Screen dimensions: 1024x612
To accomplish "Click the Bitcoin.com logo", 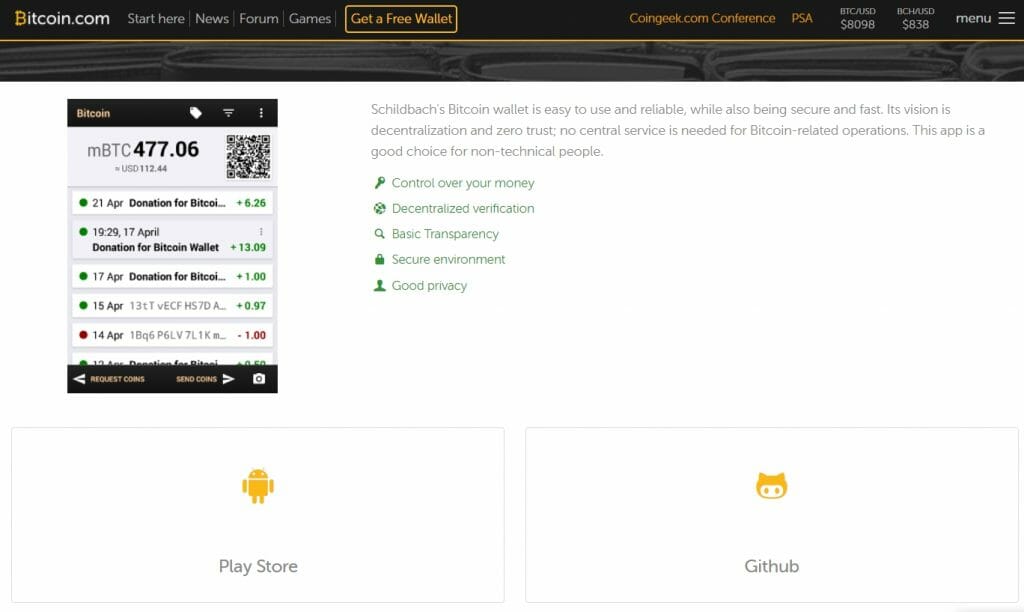I will [x=62, y=18].
